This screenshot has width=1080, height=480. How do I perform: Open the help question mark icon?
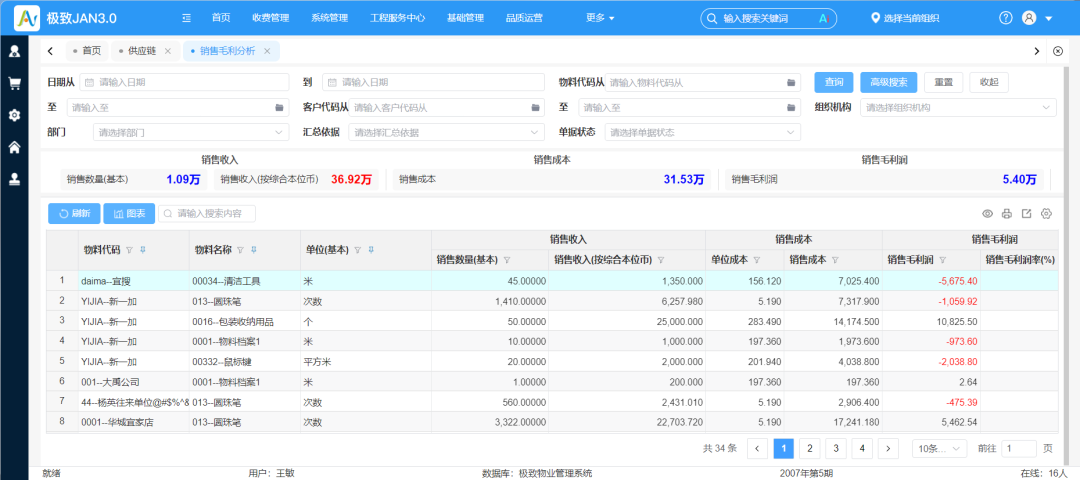1006,18
